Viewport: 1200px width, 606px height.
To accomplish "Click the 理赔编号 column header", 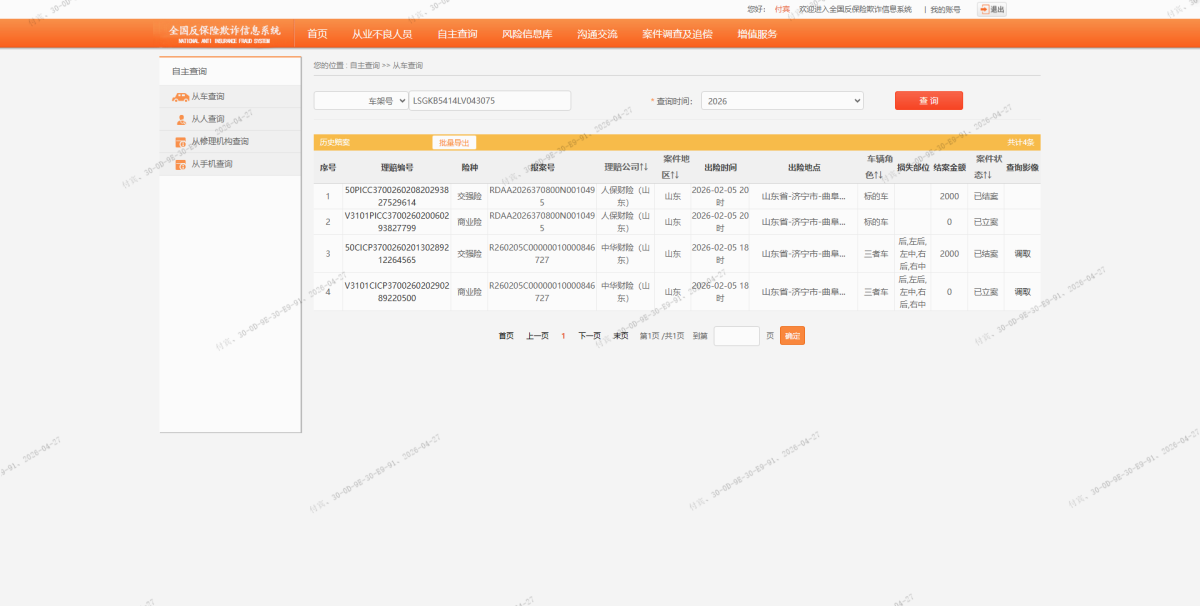I will click(x=397, y=167).
